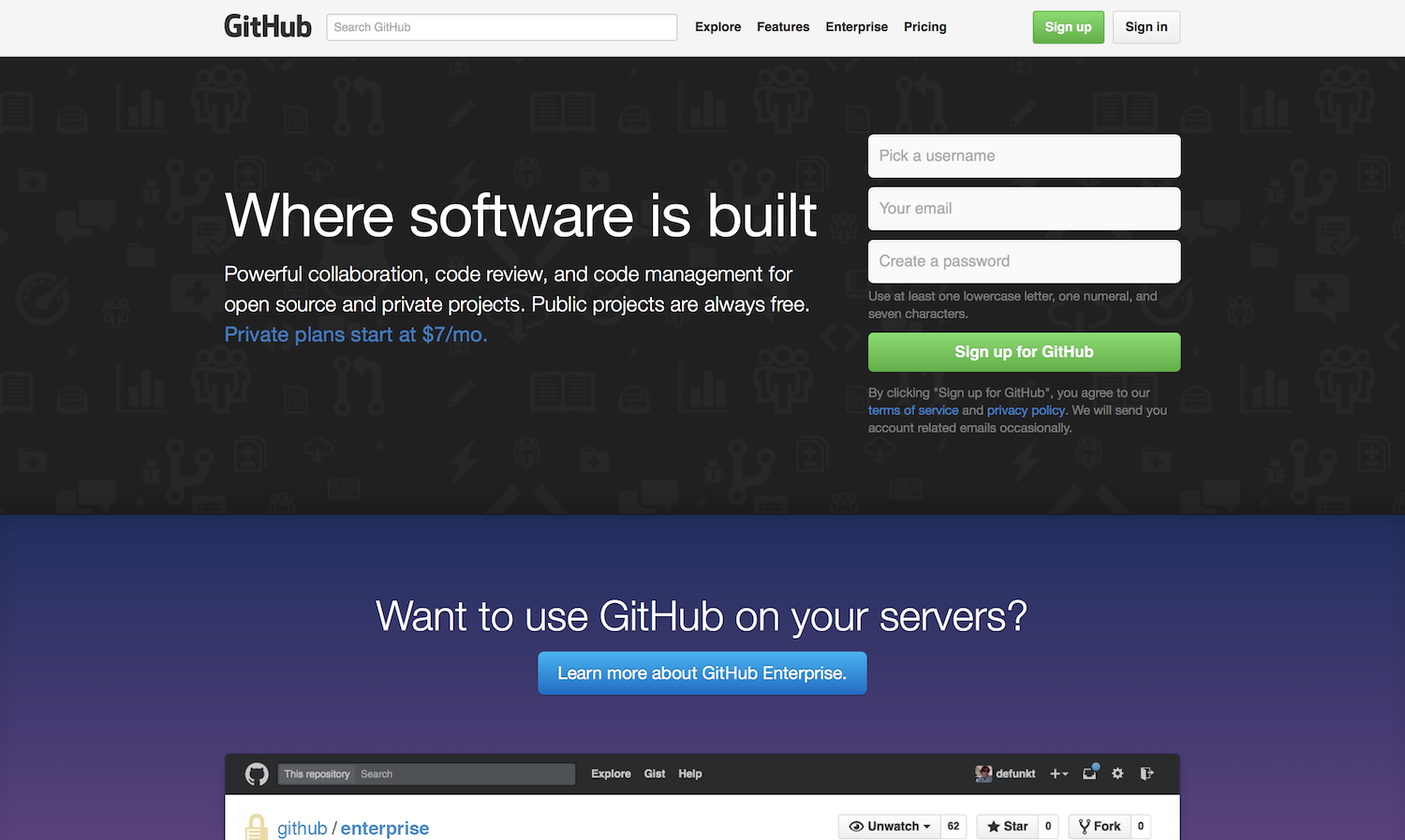The width and height of the screenshot is (1405, 840).
Task: Click the sign-out door icon next to the gear
Action: tap(1146, 774)
